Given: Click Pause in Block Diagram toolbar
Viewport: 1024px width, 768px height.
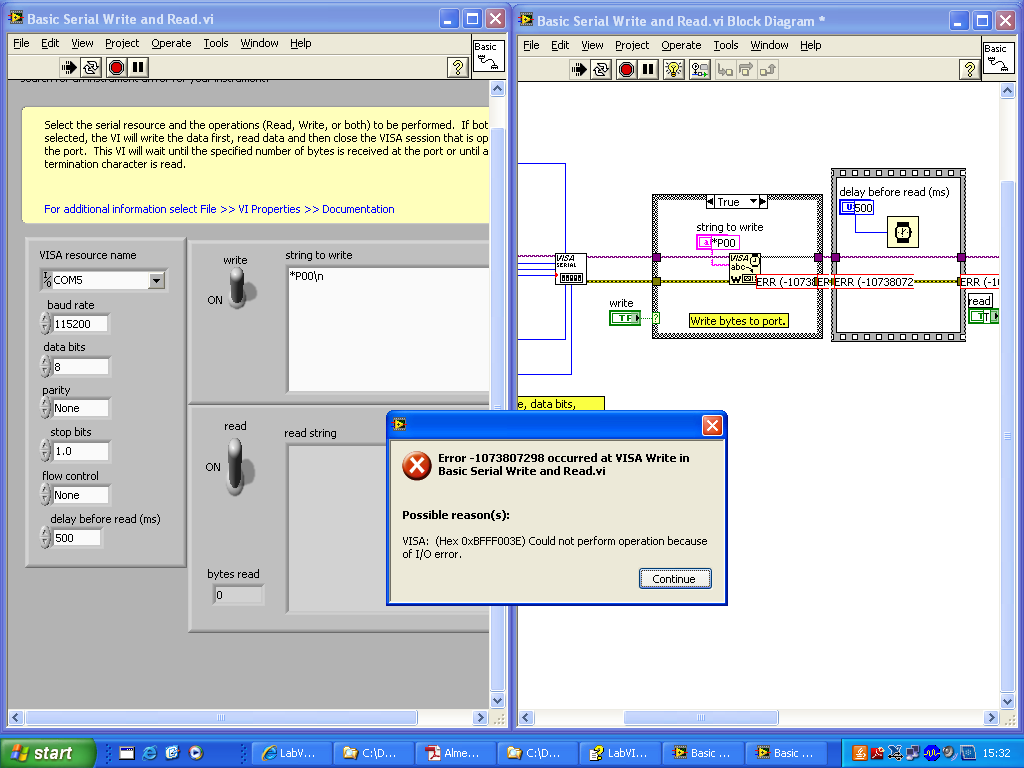Looking at the screenshot, I should point(648,69).
